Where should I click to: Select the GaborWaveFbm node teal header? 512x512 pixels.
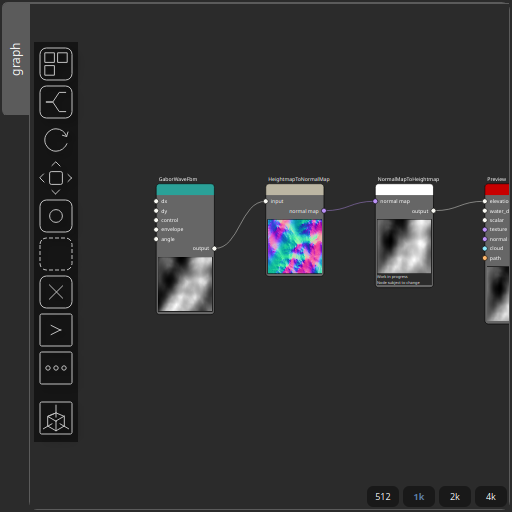(185, 190)
